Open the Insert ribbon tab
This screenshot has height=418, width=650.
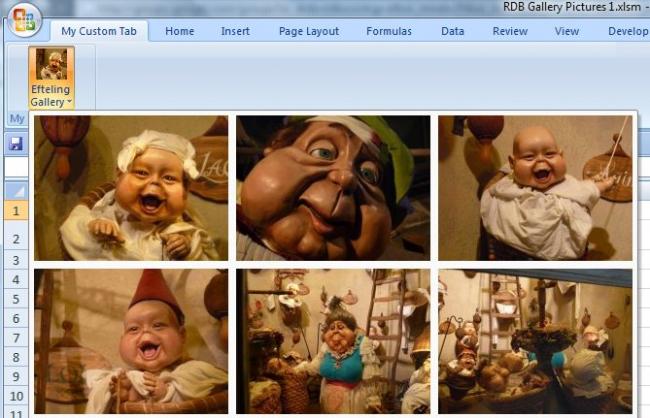click(x=235, y=31)
